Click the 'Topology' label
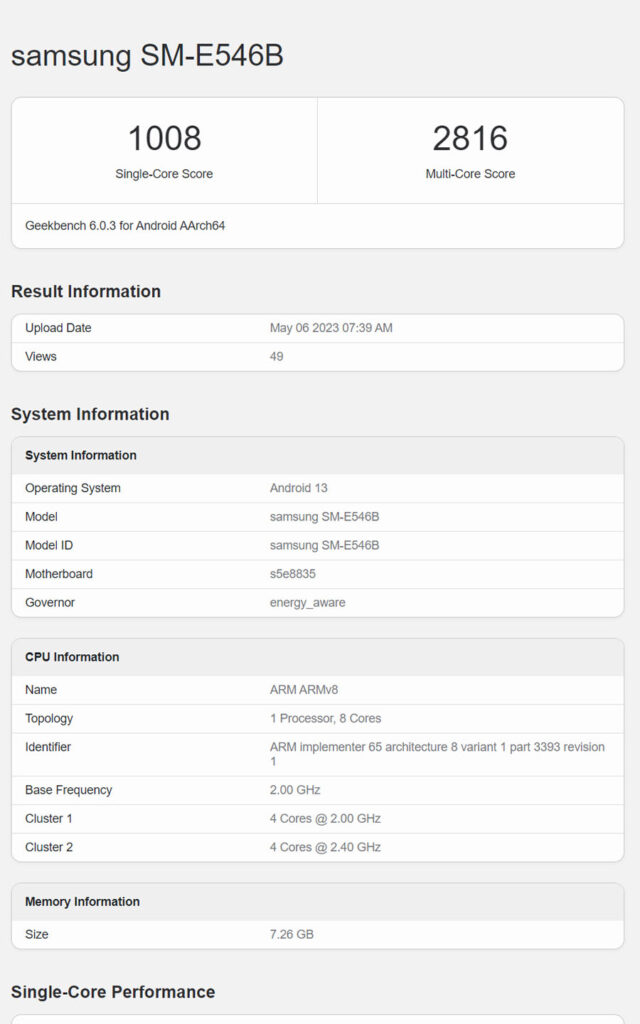The height and width of the screenshot is (1024, 640). 49,718
